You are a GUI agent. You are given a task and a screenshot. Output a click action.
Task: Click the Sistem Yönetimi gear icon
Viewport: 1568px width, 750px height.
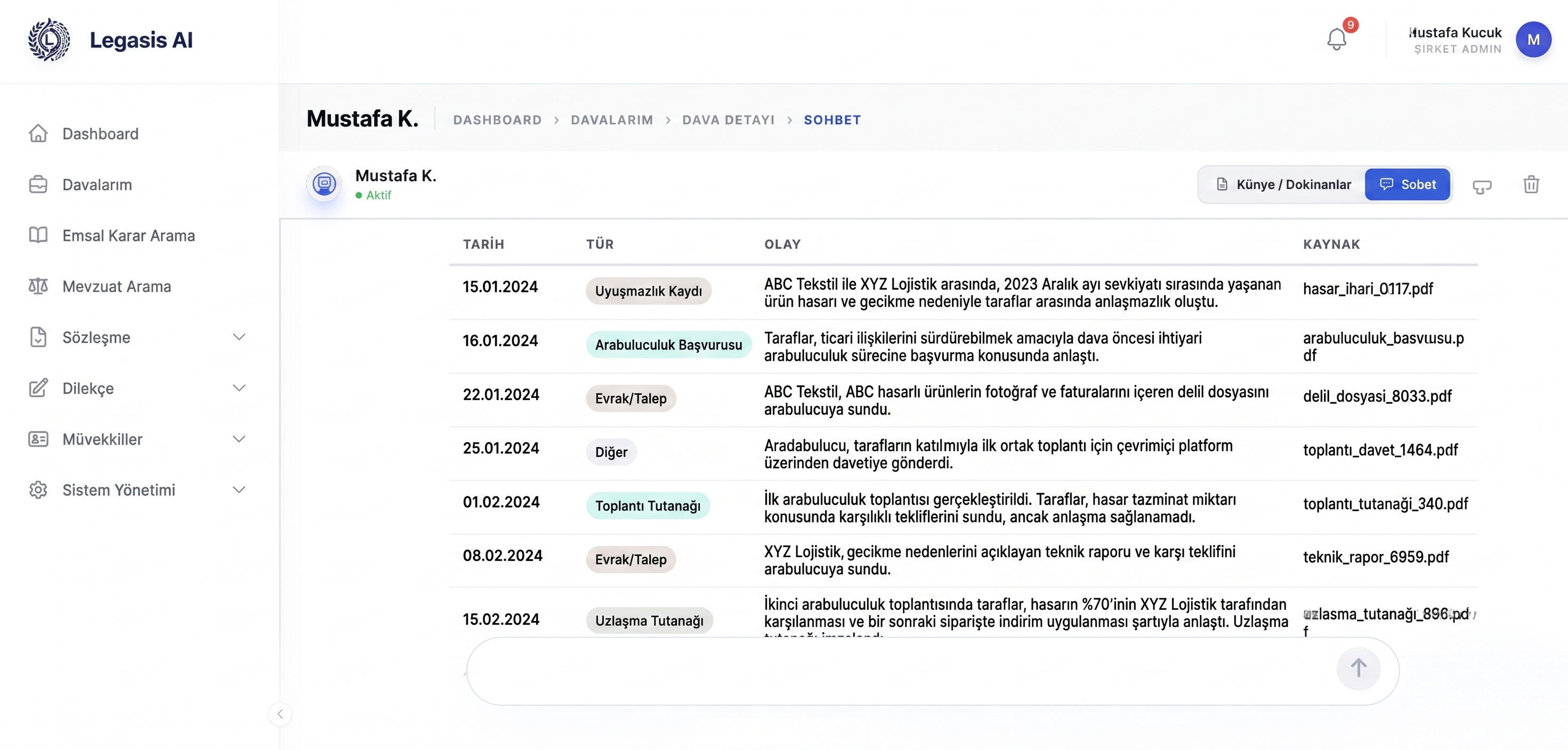coord(38,490)
